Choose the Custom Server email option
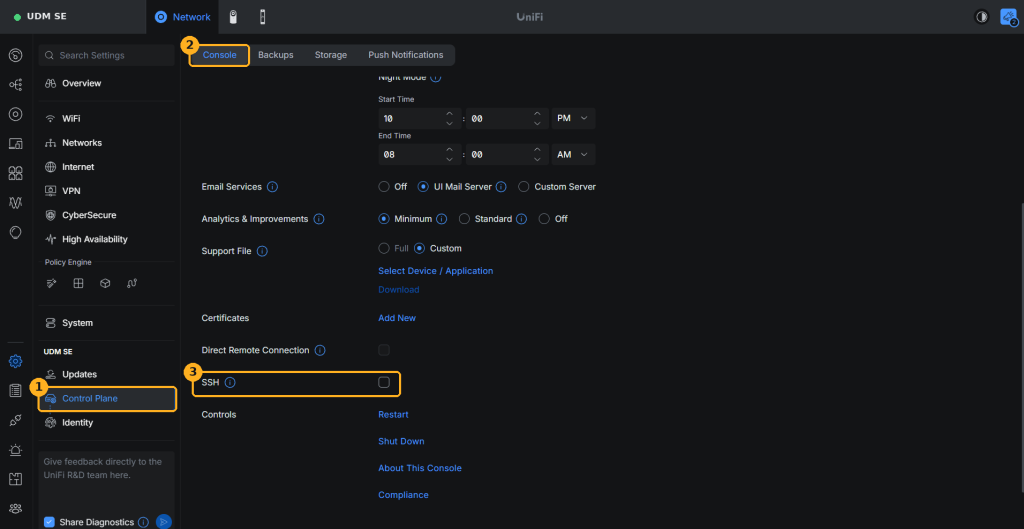 (x=524, y=187)
